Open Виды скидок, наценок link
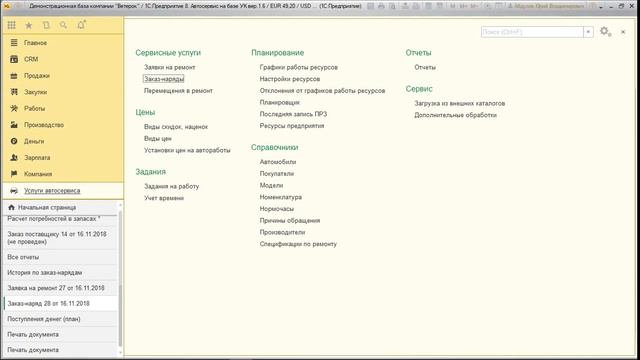Screen dimensions: 640x360 (176, 127)
